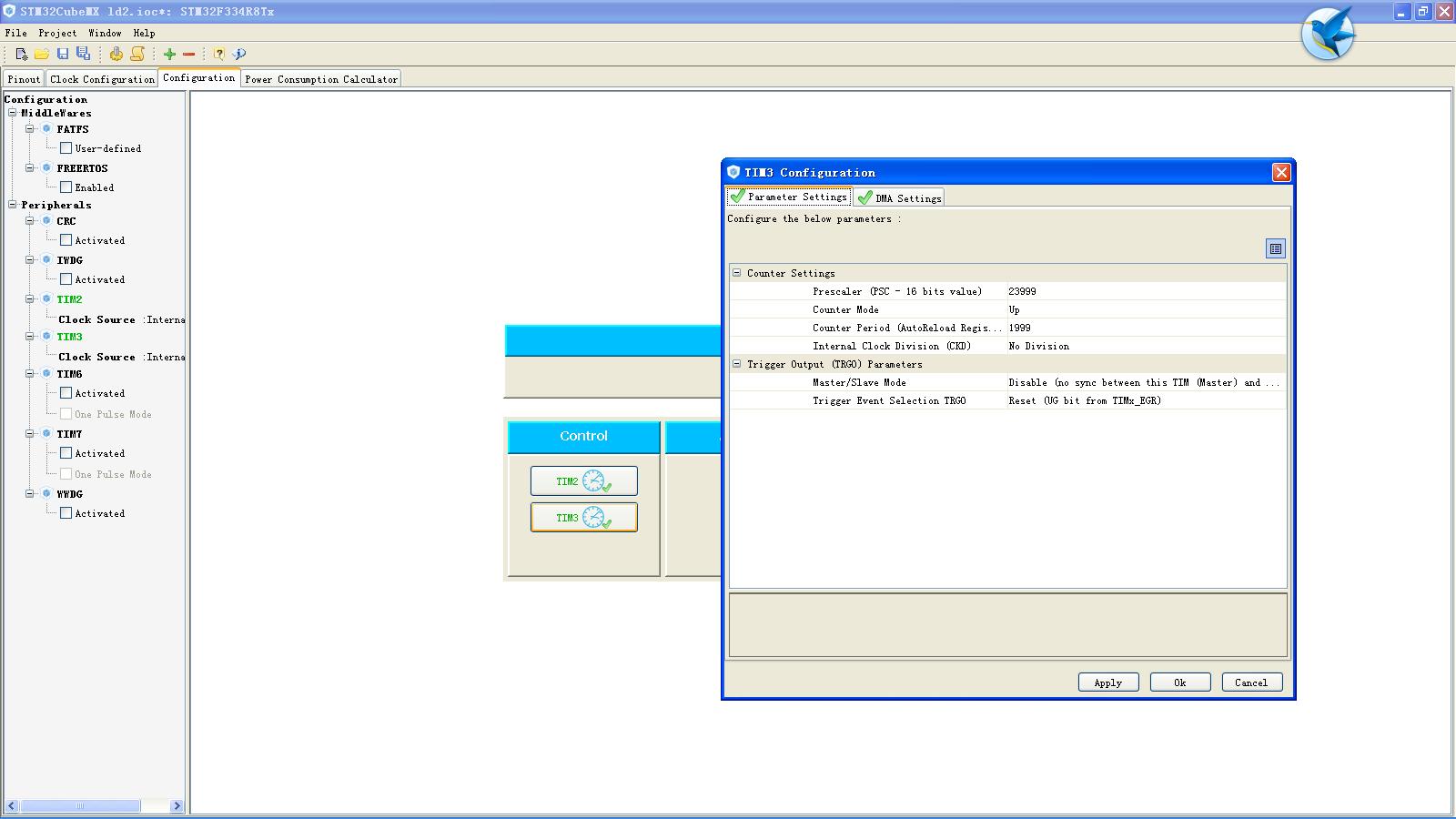Collapse Counter Settings section

coord(737,273)
